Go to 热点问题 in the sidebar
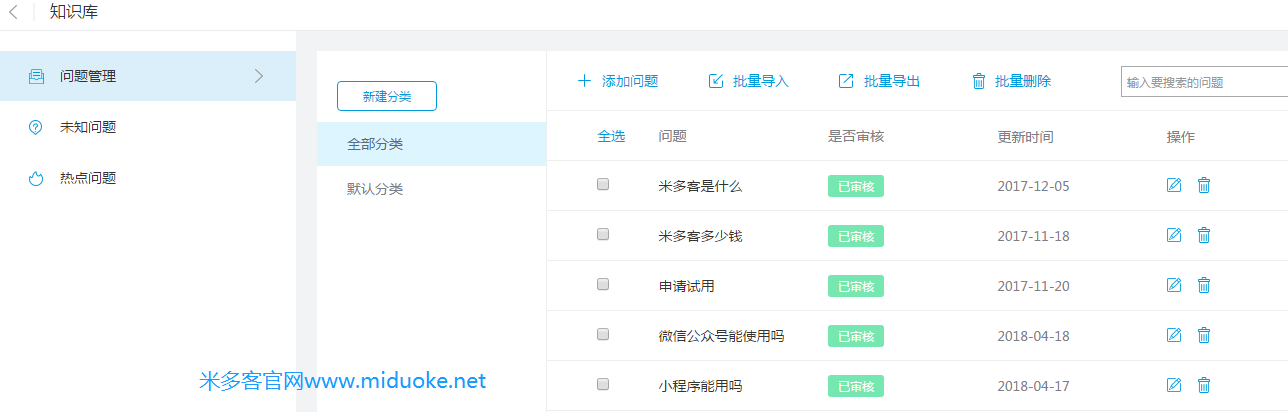Viewport: 1288px width, 412px height. point(88,178)
